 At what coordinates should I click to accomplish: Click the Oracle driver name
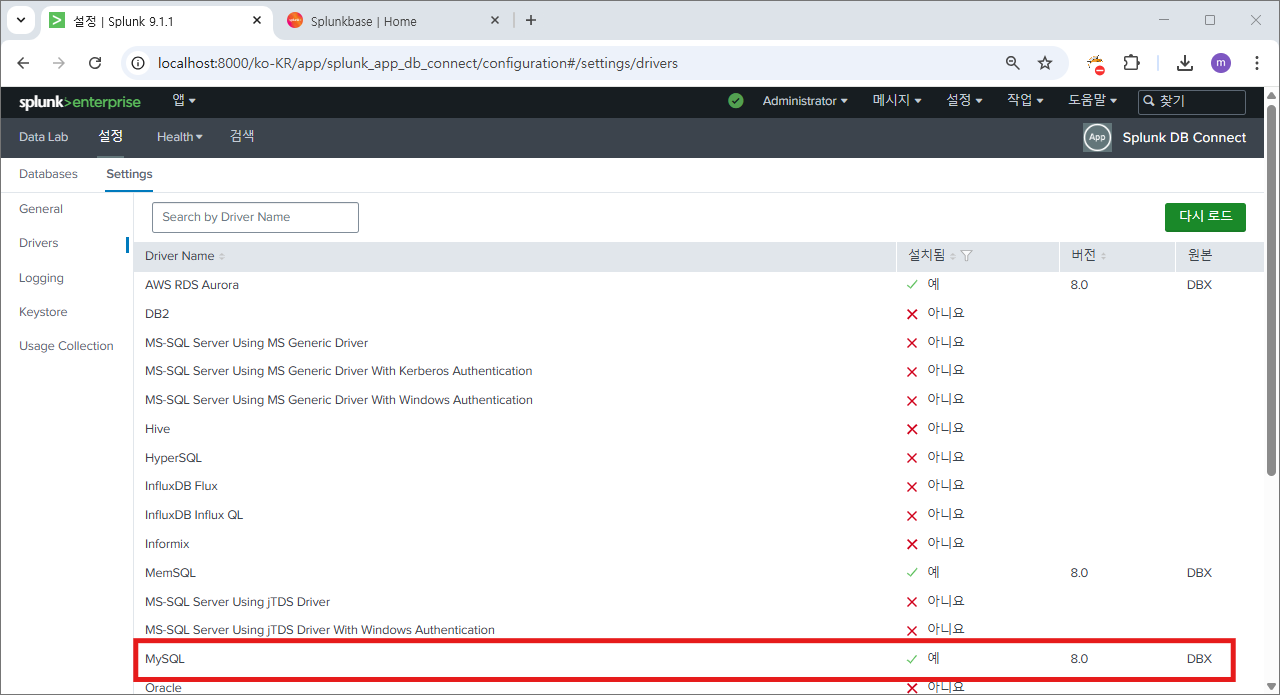(x=163, y=688)
